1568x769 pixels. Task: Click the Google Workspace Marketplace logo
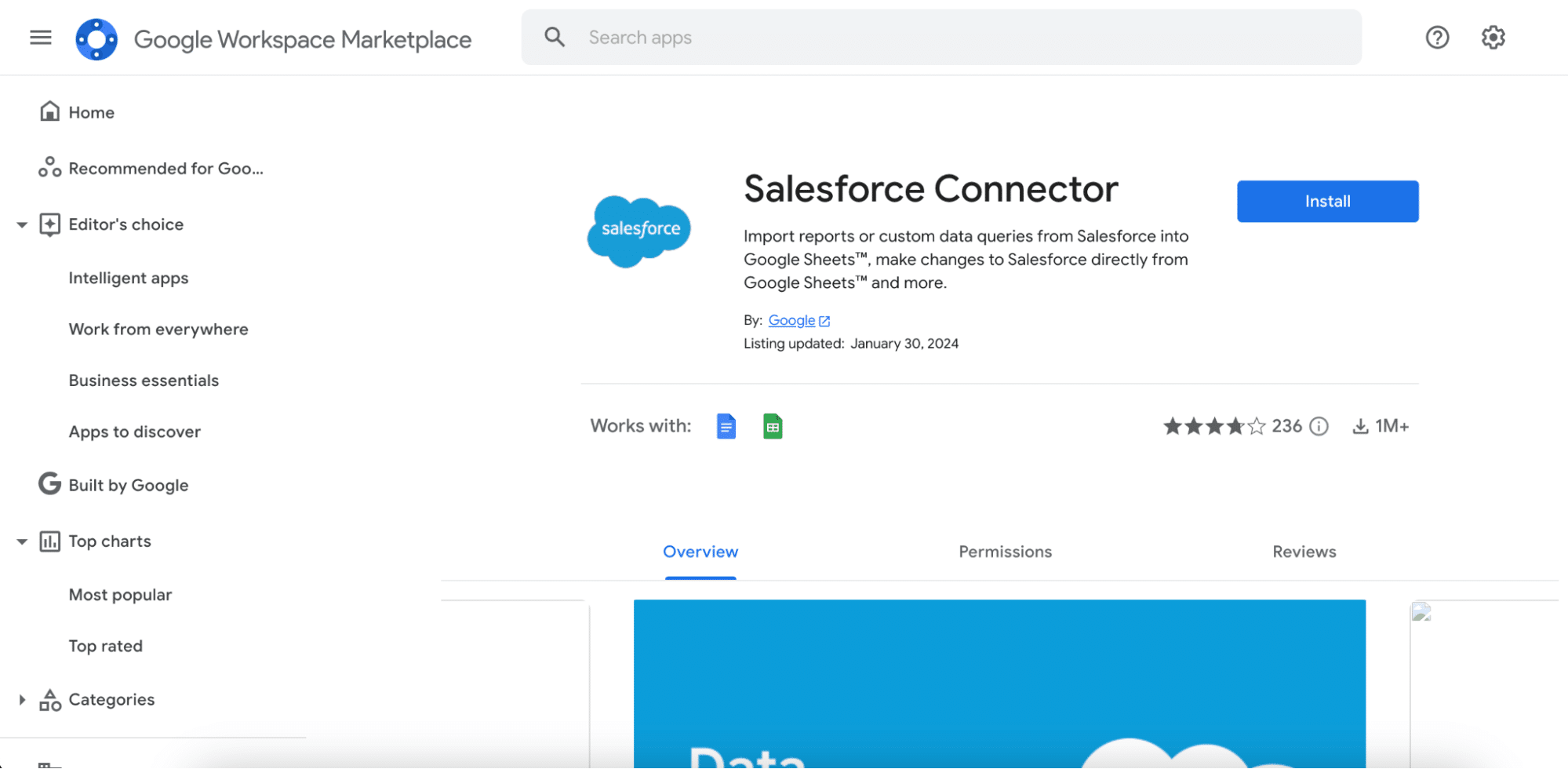click(x=96, y=38)
